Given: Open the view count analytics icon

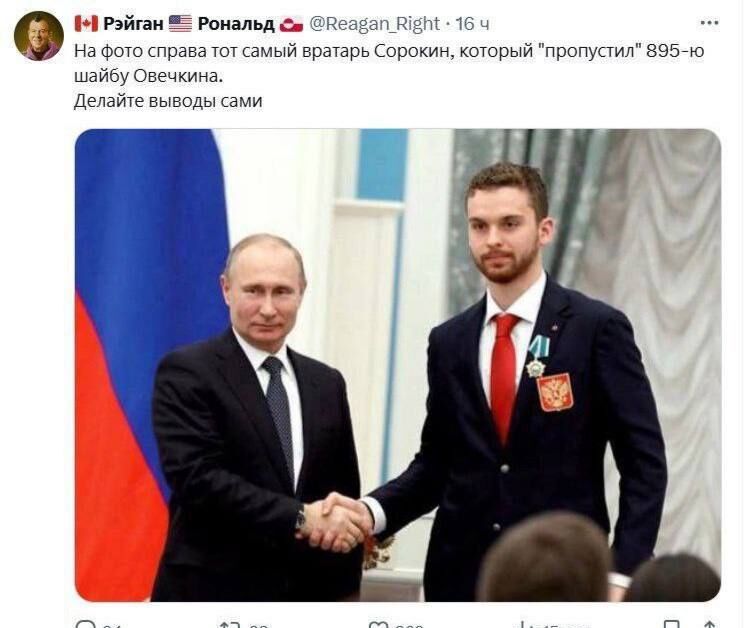Looking at the screenshot, I should [x=524, y=624].
